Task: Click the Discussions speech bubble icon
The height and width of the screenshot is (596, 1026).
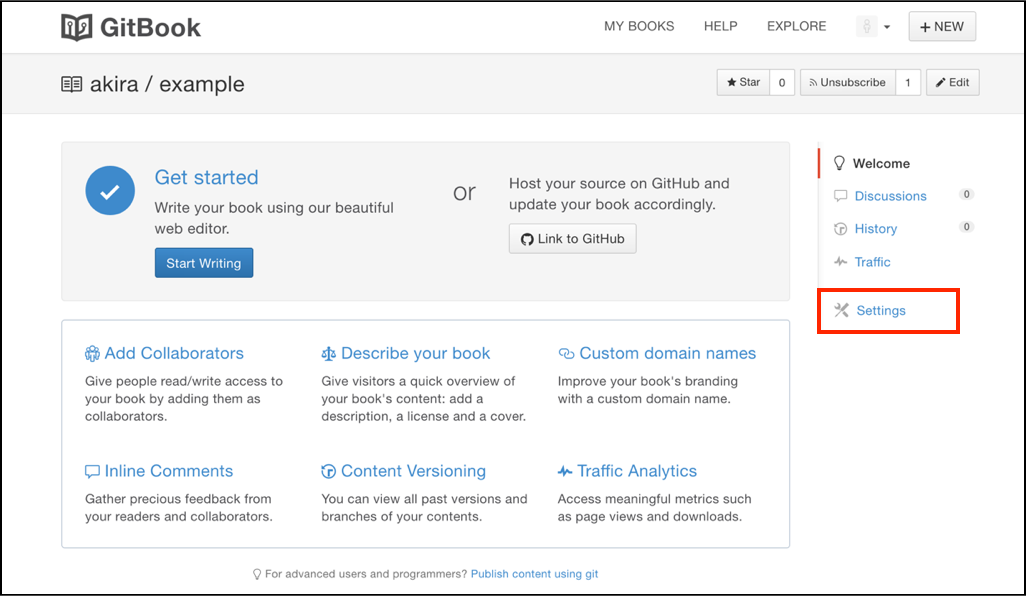Action: [840, 196]
